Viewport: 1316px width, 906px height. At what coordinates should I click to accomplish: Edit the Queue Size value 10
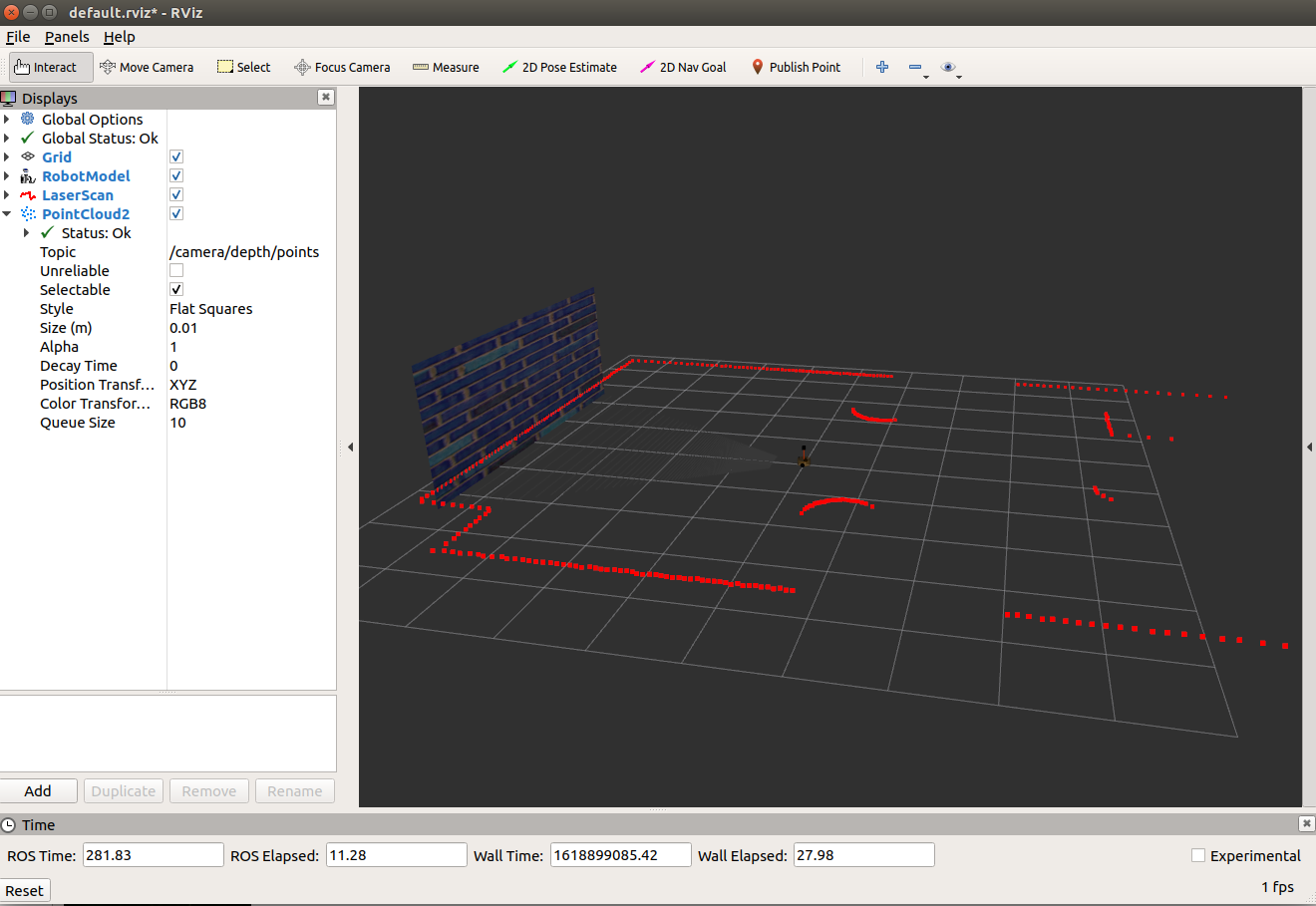coord(251,422)
